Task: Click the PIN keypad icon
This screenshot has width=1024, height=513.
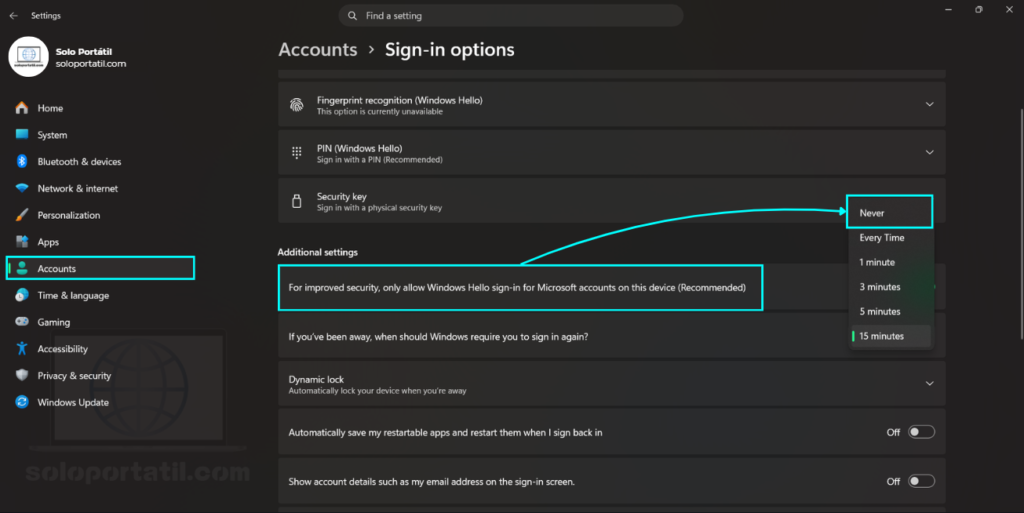Action: pos(296,153)
